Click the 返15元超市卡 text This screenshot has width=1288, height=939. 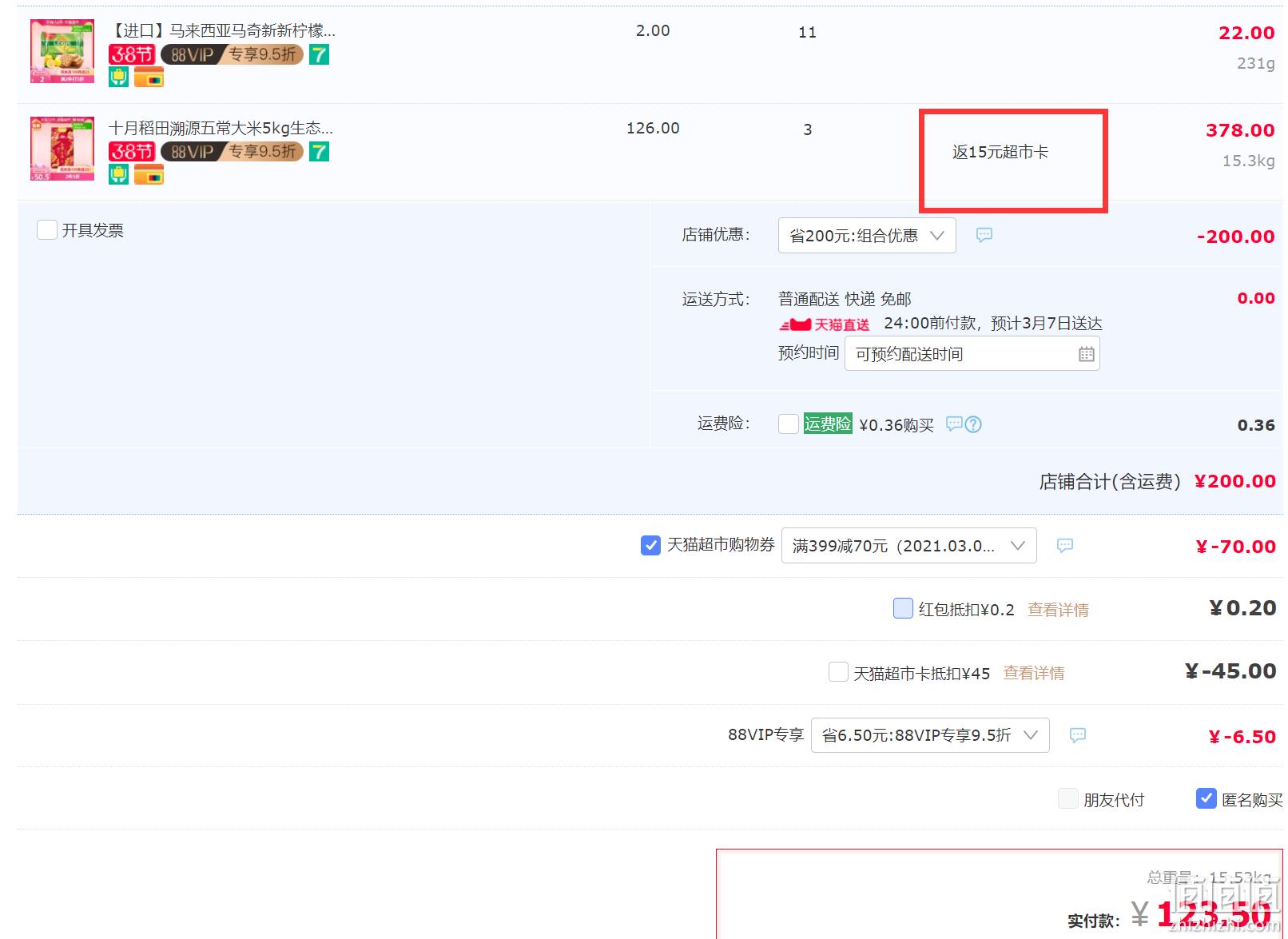click(1000, 152)
